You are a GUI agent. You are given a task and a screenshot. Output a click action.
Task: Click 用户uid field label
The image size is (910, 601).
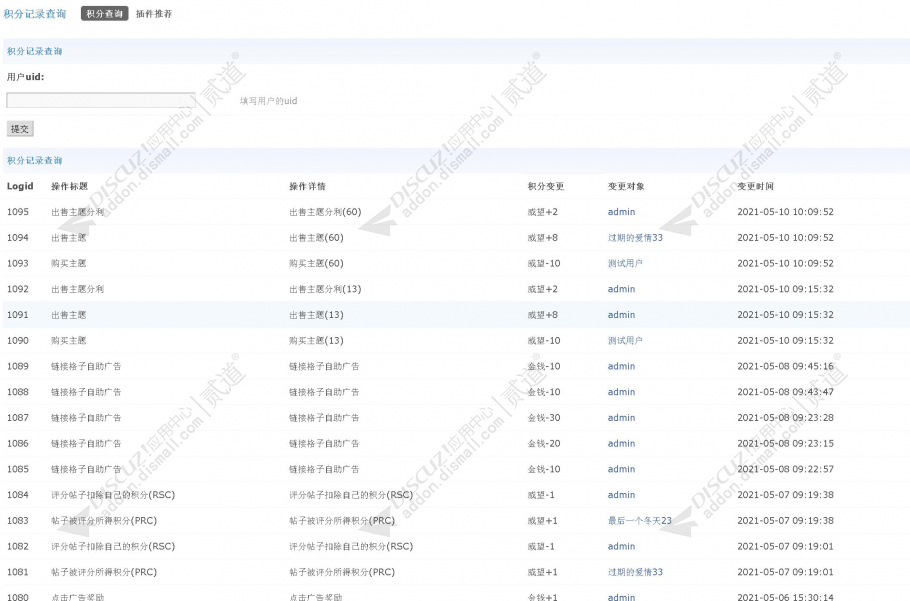[x=26, y=77]
